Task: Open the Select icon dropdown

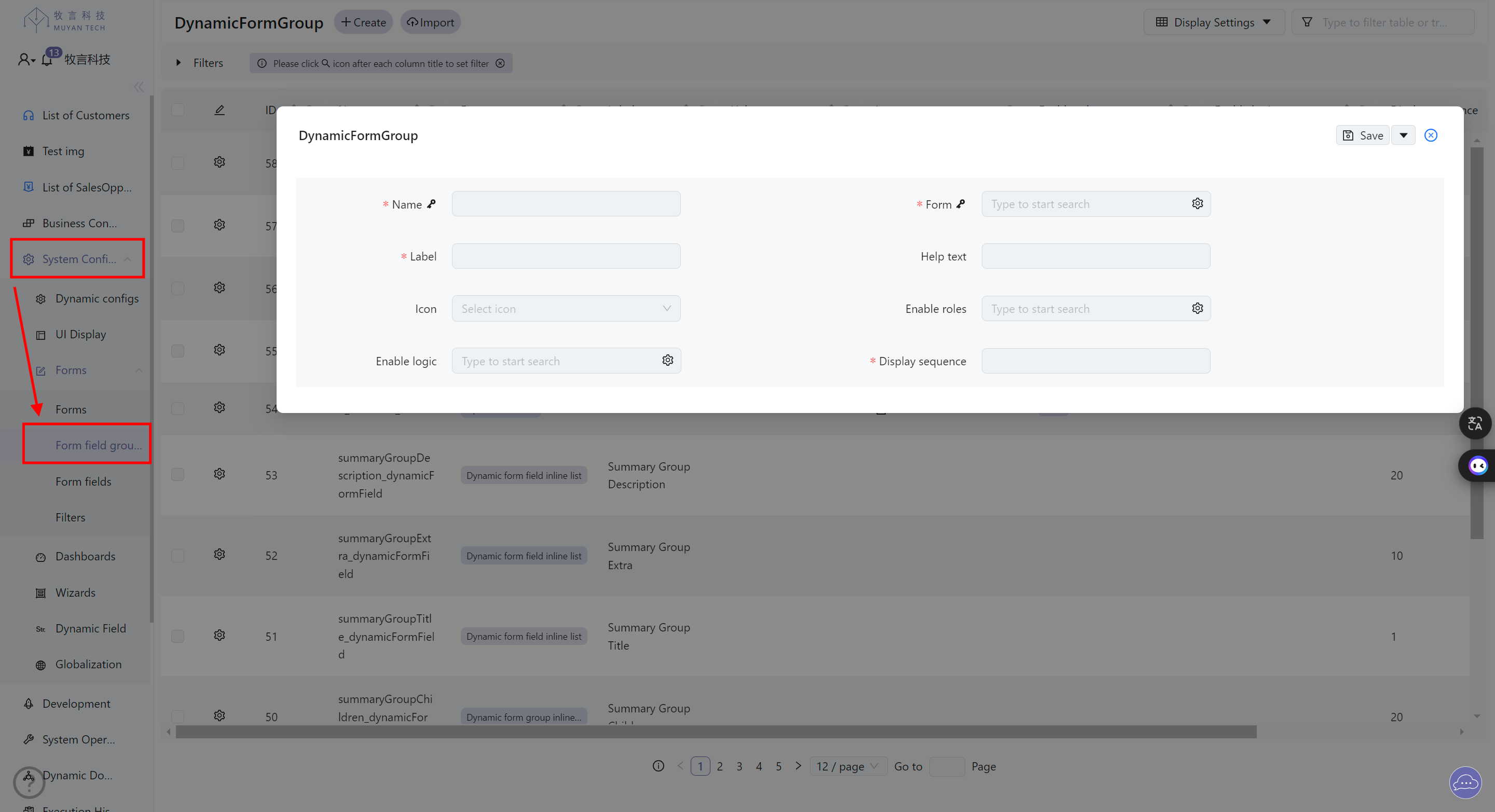Action: [565, 309]
